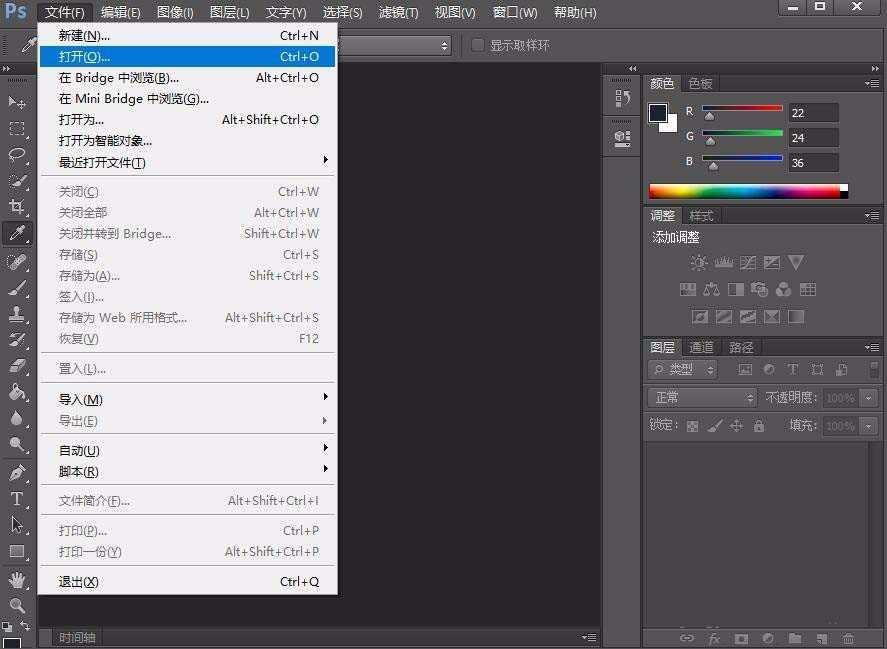The height and width of the screenshot is (649, 887).
Task: Toggle the 显示取样环 checkbox
Action: (478, 45)
